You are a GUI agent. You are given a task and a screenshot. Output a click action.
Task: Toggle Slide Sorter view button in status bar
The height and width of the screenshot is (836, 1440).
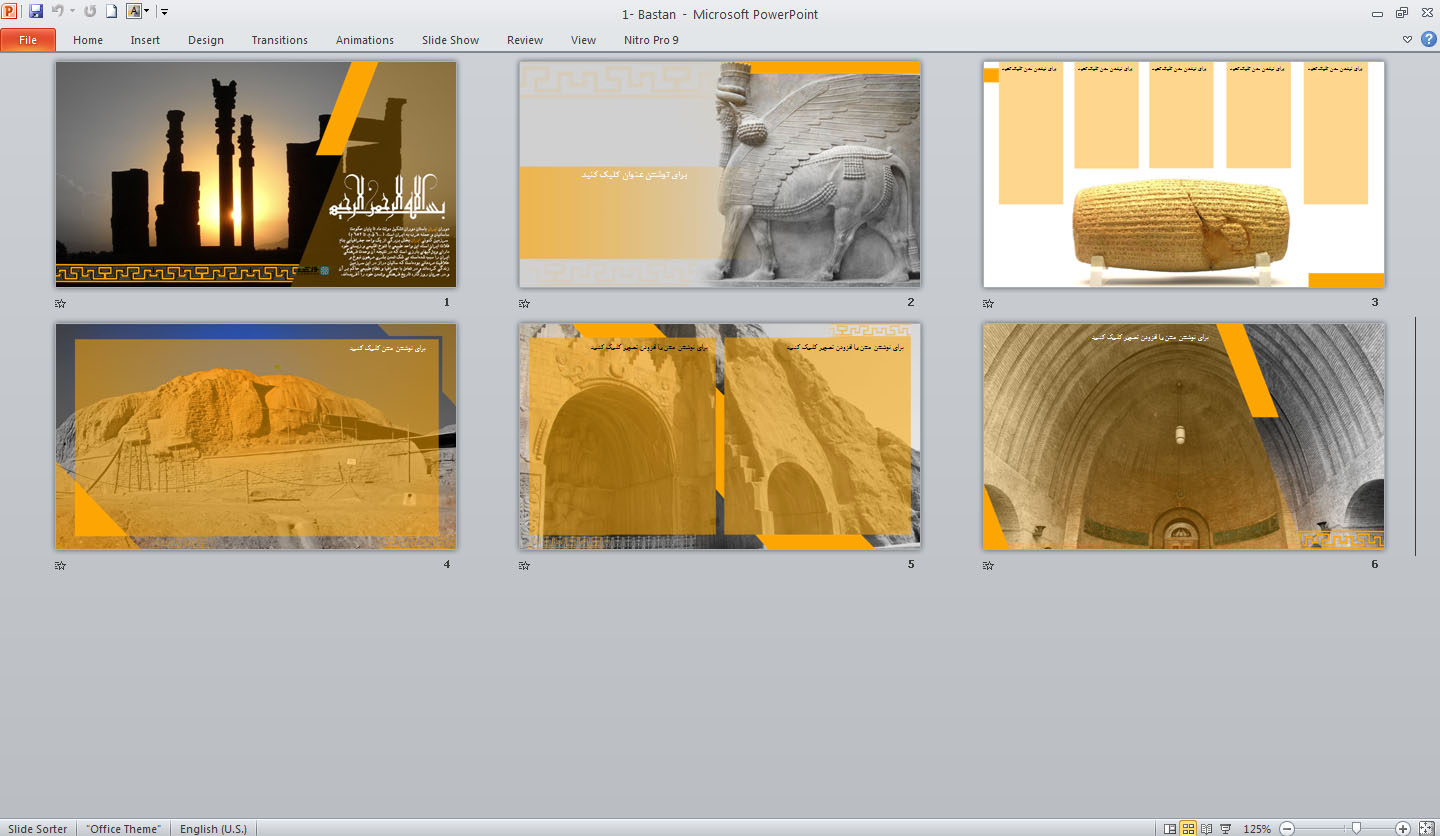pos(1188,829)
